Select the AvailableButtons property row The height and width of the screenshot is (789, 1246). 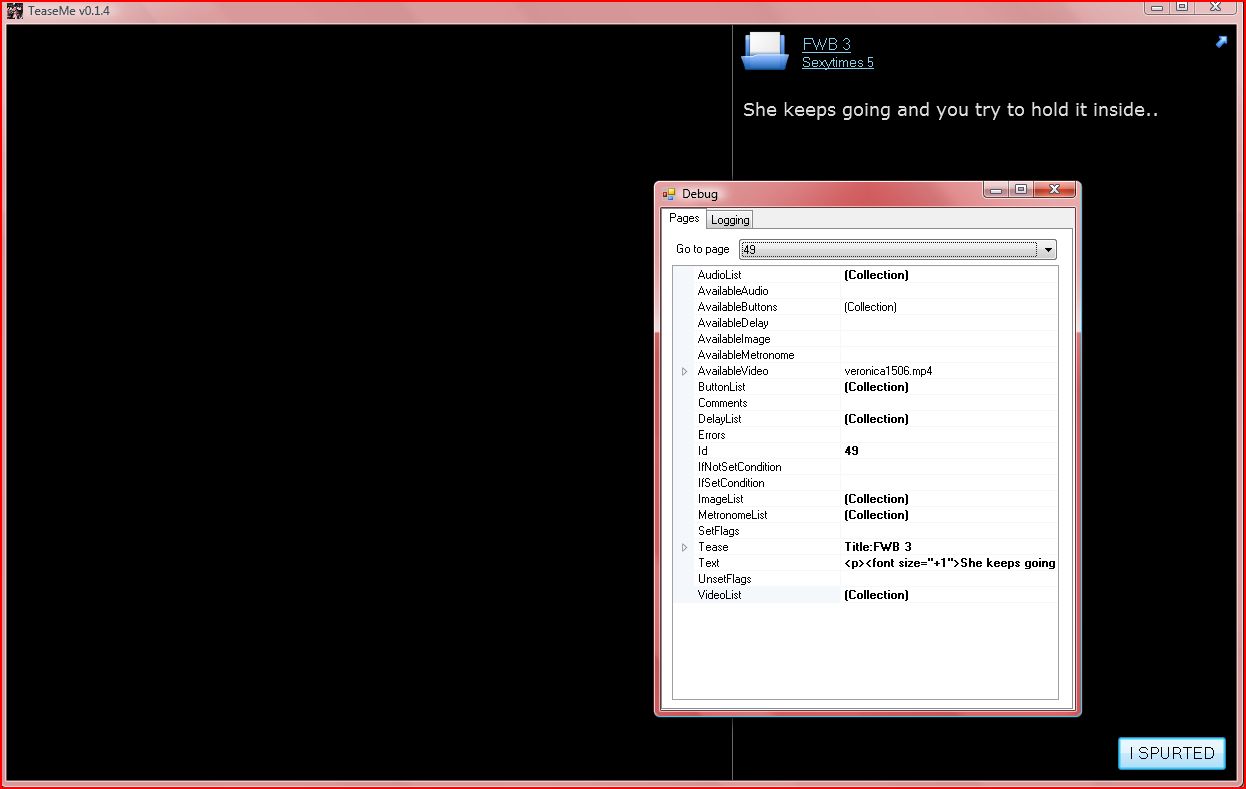point(865,307)
